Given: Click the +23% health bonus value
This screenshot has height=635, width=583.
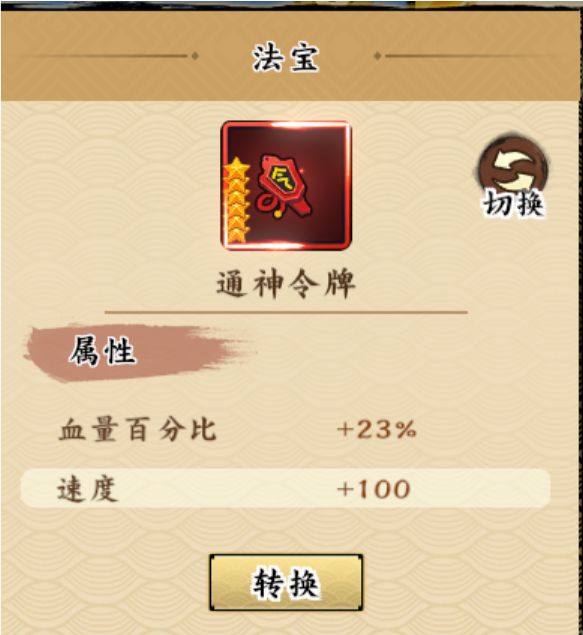Looking at the screenshot, I should pyautogui.click(x=377, y=429).
